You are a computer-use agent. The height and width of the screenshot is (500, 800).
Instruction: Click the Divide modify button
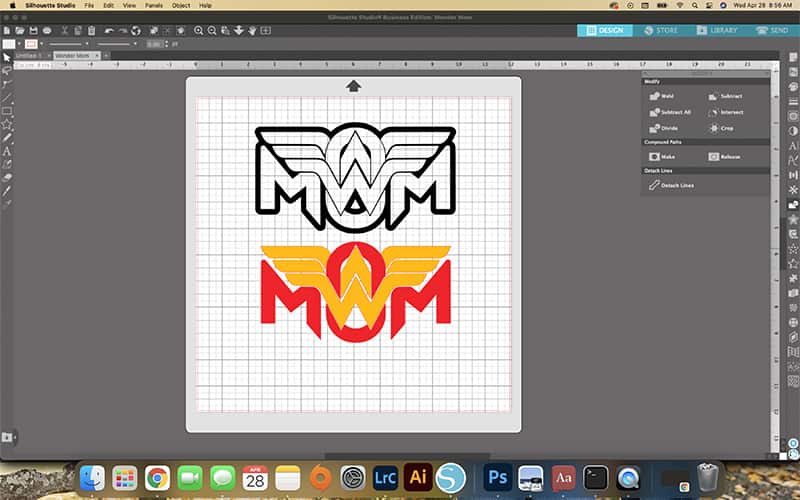click(x=663, y=128)
